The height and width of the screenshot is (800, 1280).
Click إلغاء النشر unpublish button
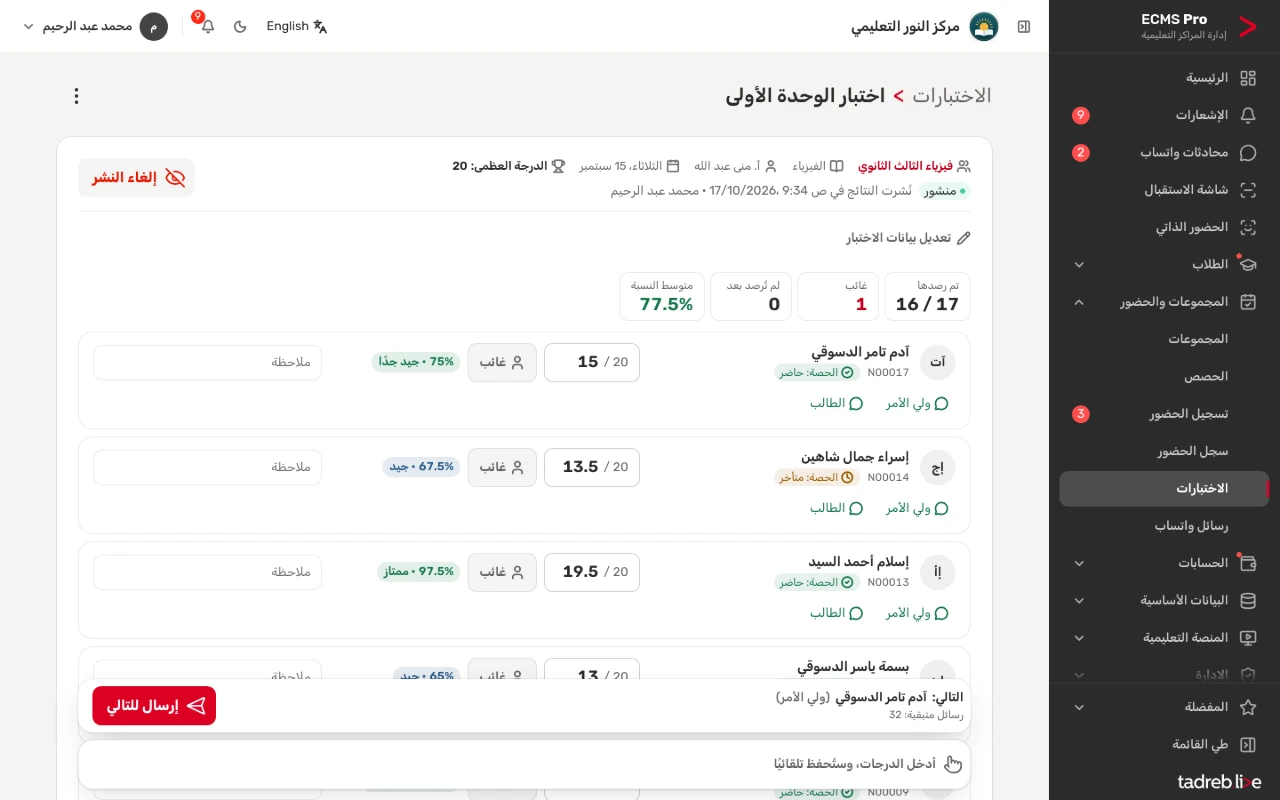point(137,178)
